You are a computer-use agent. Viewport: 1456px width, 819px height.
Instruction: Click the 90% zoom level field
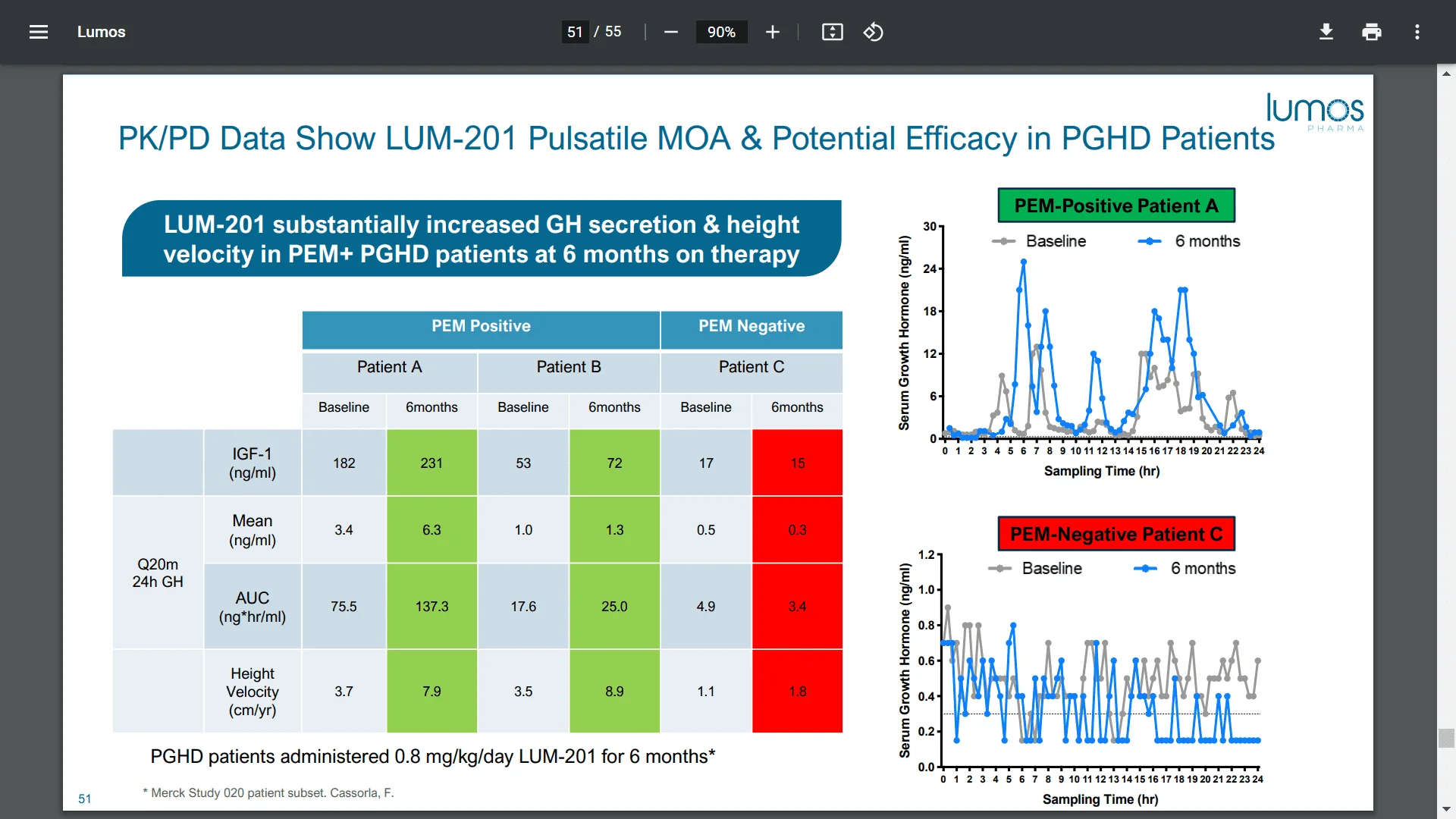pyautogui.click(x=721, y=32)
